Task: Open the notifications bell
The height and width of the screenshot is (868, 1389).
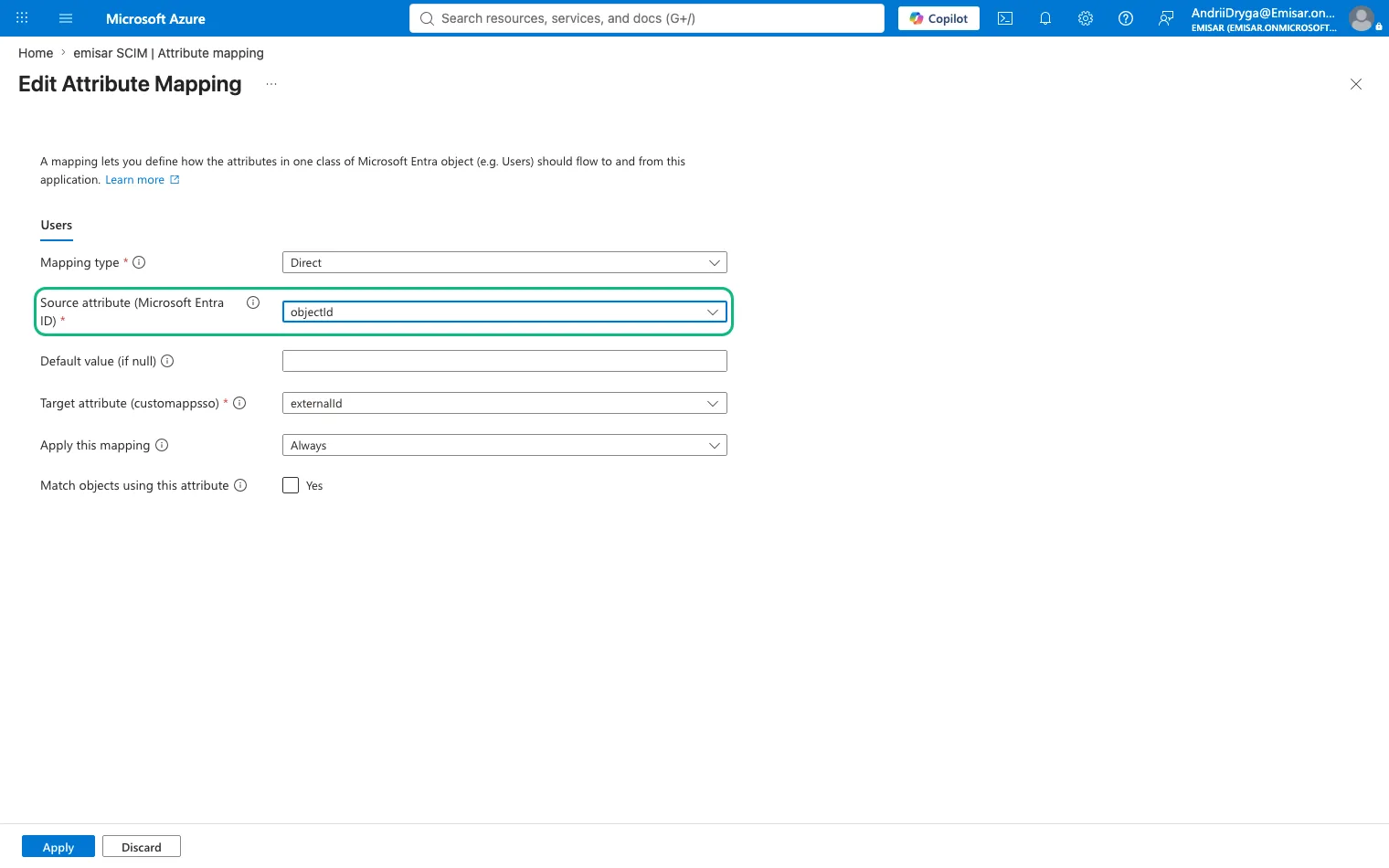Action: pyautogui.click(x=1045, y=18)
